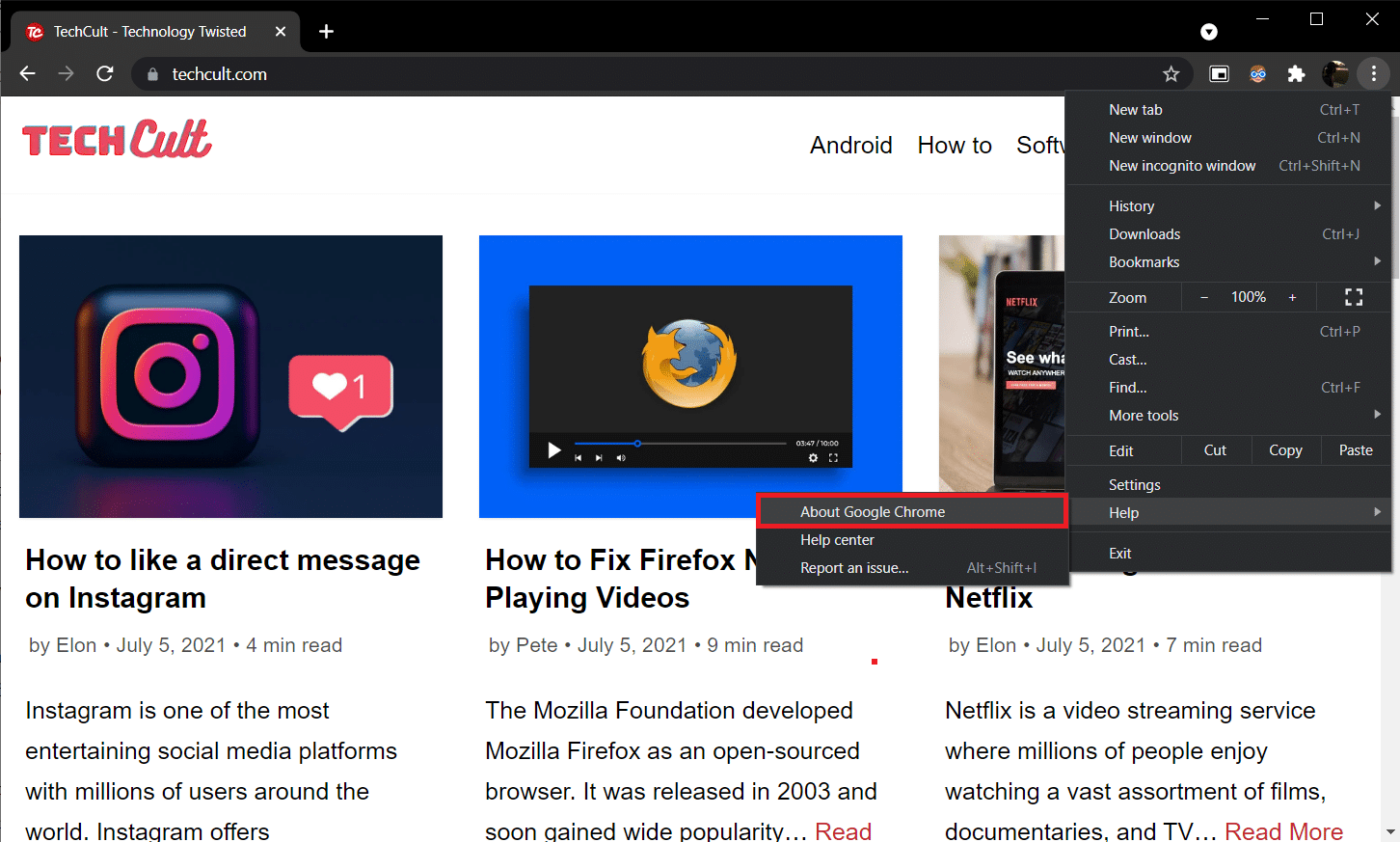Decrease zoom with the minus button
Image resolution: width=1400 pixels, height=842 pixels.
[x=1203, y=297]
